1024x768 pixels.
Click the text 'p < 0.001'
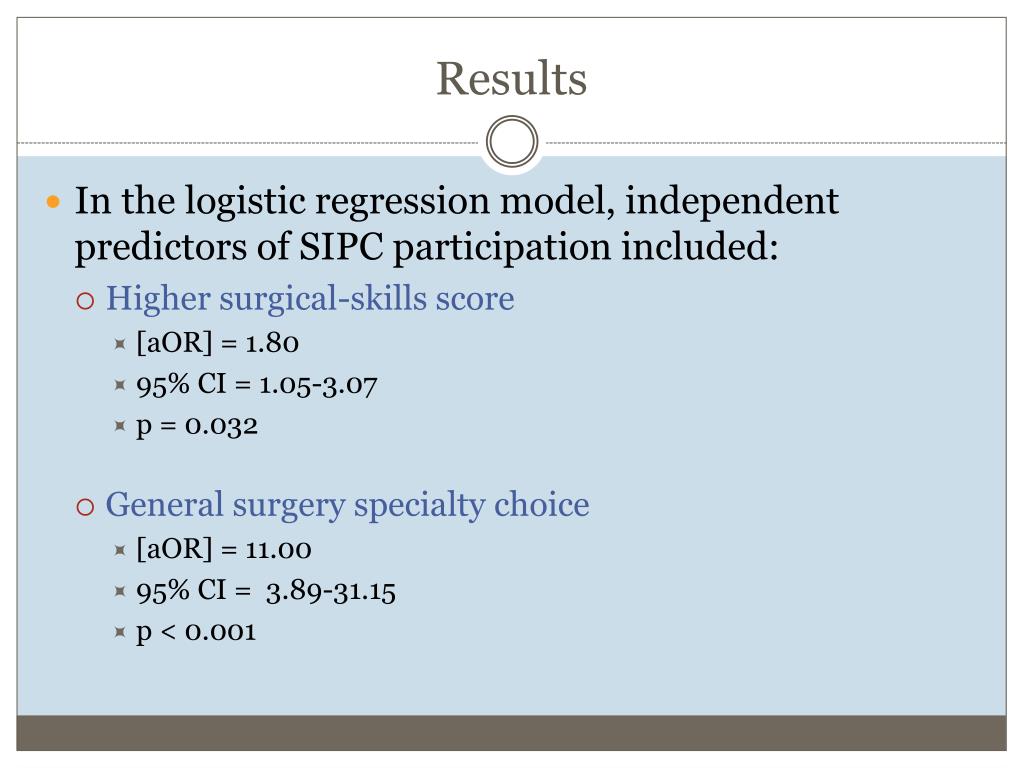196,632
